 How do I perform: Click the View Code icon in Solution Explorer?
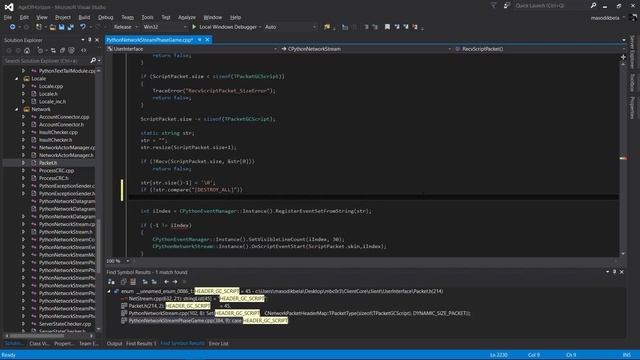[84, 51]
